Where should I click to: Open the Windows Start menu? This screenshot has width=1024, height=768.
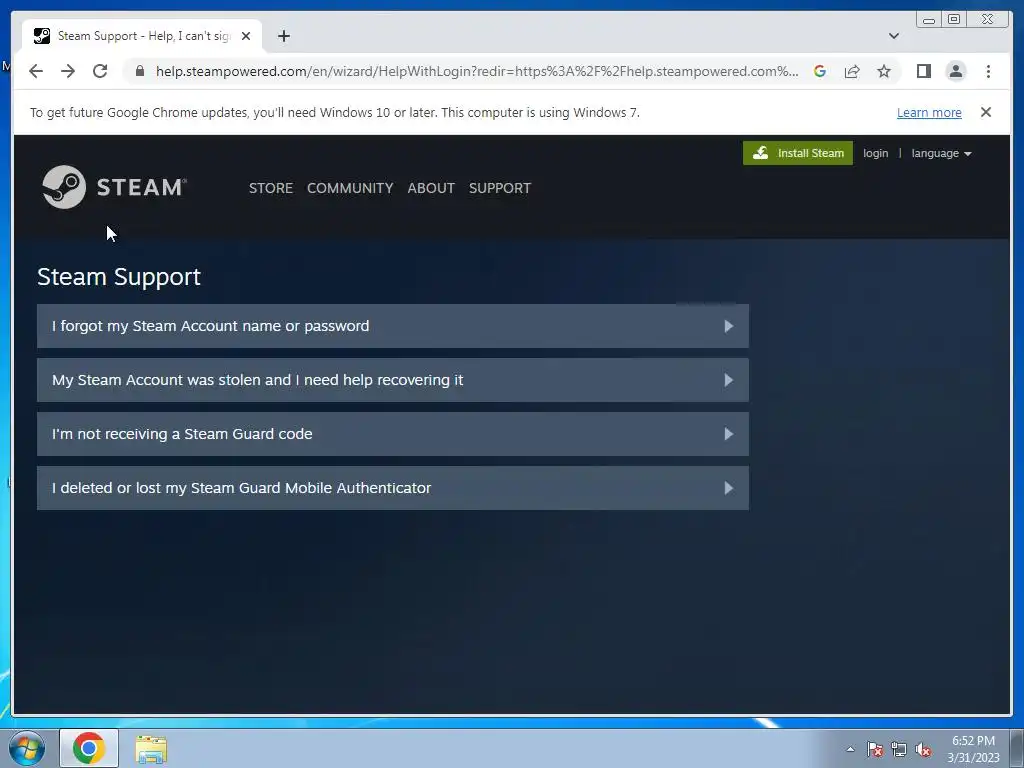[27, 748]
